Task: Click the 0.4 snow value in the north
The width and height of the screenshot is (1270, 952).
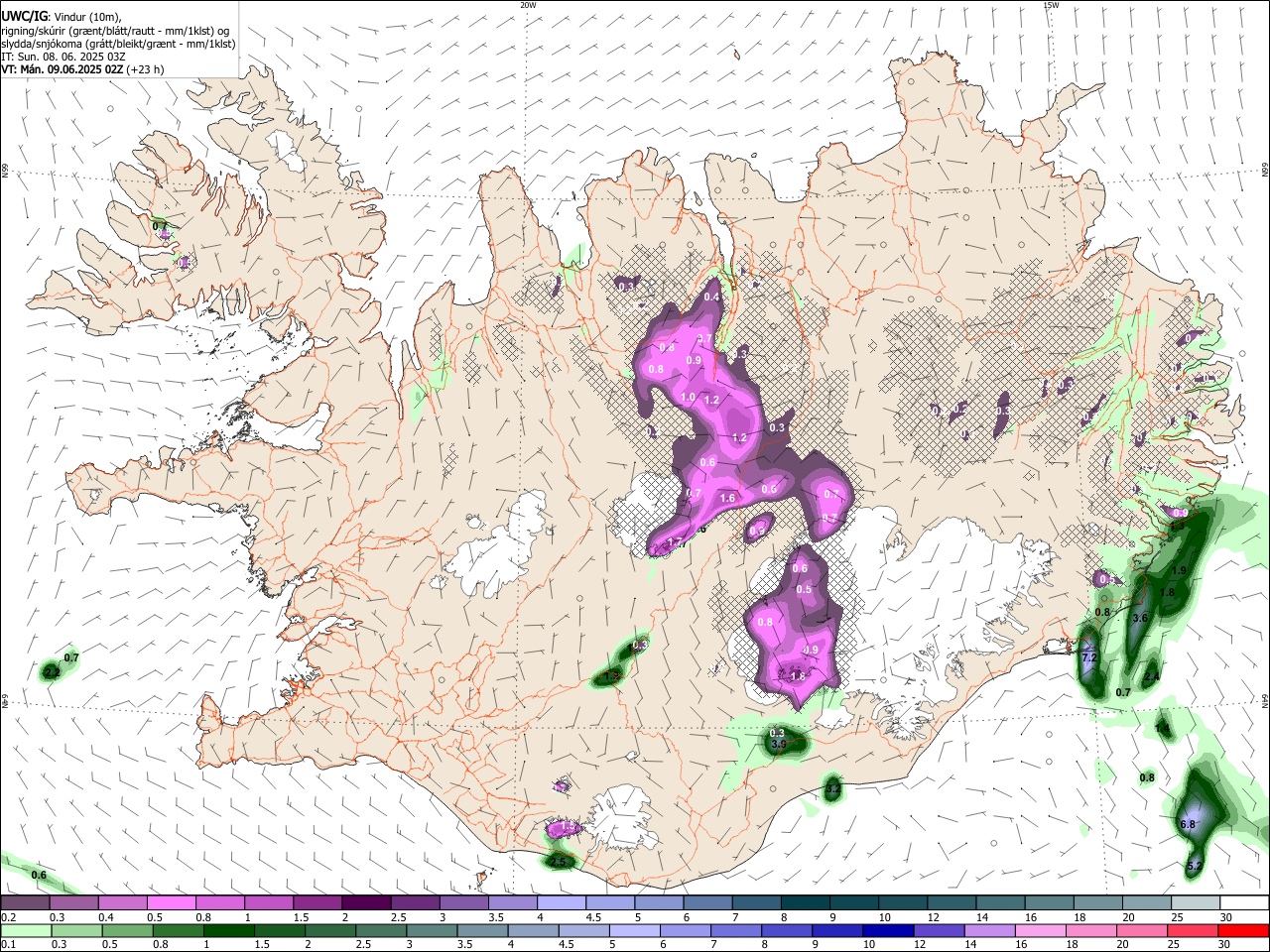Action: tap(711, 297)
